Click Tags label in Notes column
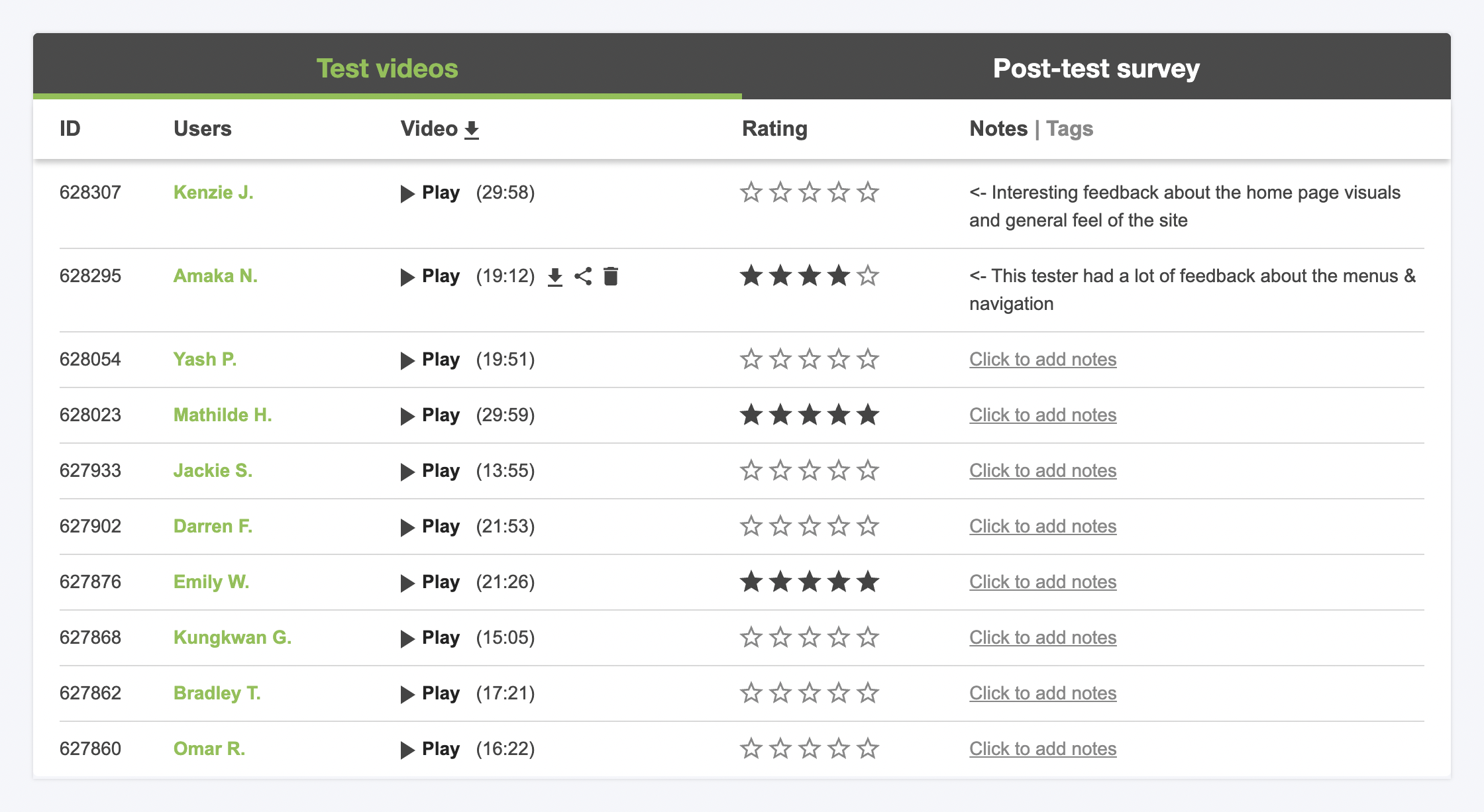The width and height of the screenshot is (1484, 812). tap(1069, 128)
